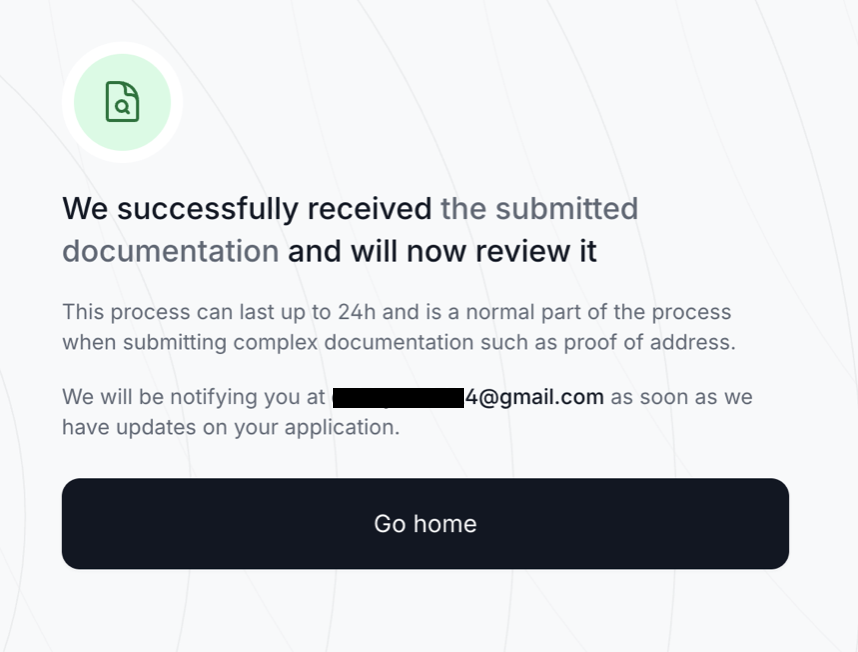Click "have updates on your application" line
Image resolution: width=858 pixels, height=652 pixels.
click(x=230, y=427)
